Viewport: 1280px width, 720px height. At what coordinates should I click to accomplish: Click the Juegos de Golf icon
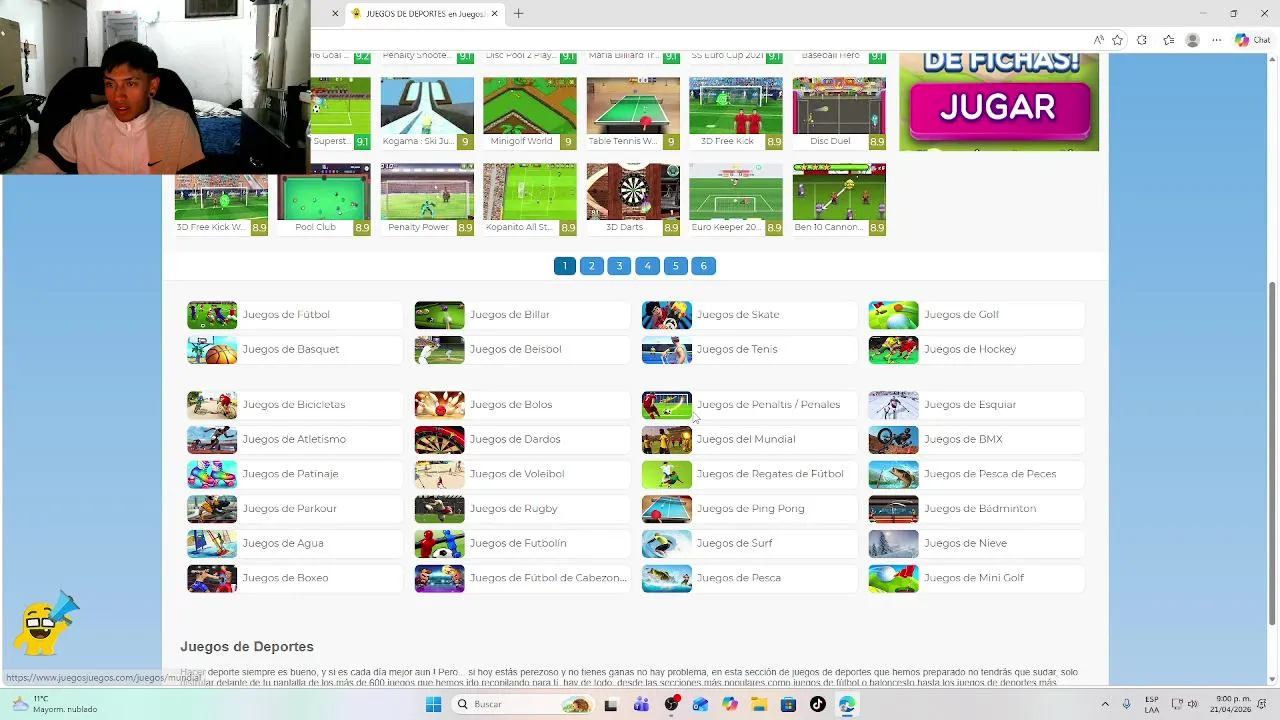click(893, 315)
